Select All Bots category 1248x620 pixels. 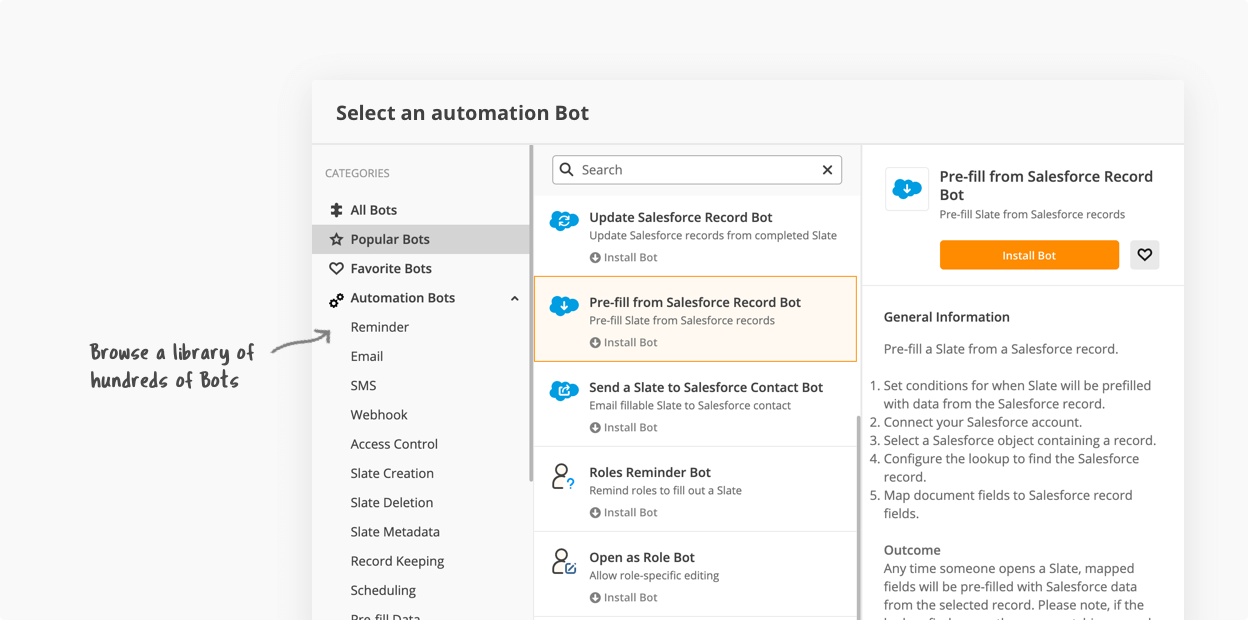(x=421, y=210)
